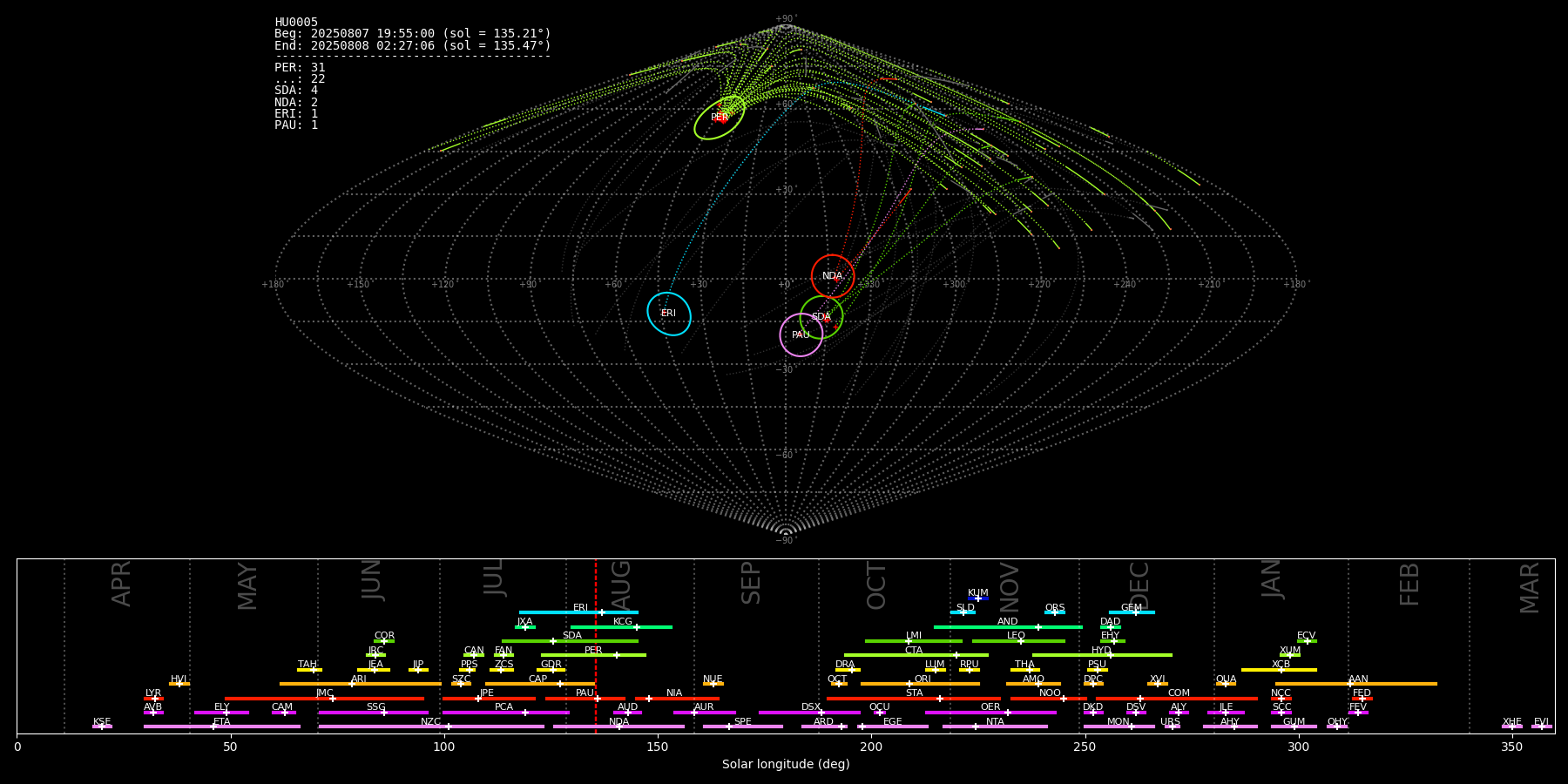The width and height of the screenshot is (1568, 784).
Task: Click the SLD shower bar in the timeline
Action: [963, 612]
